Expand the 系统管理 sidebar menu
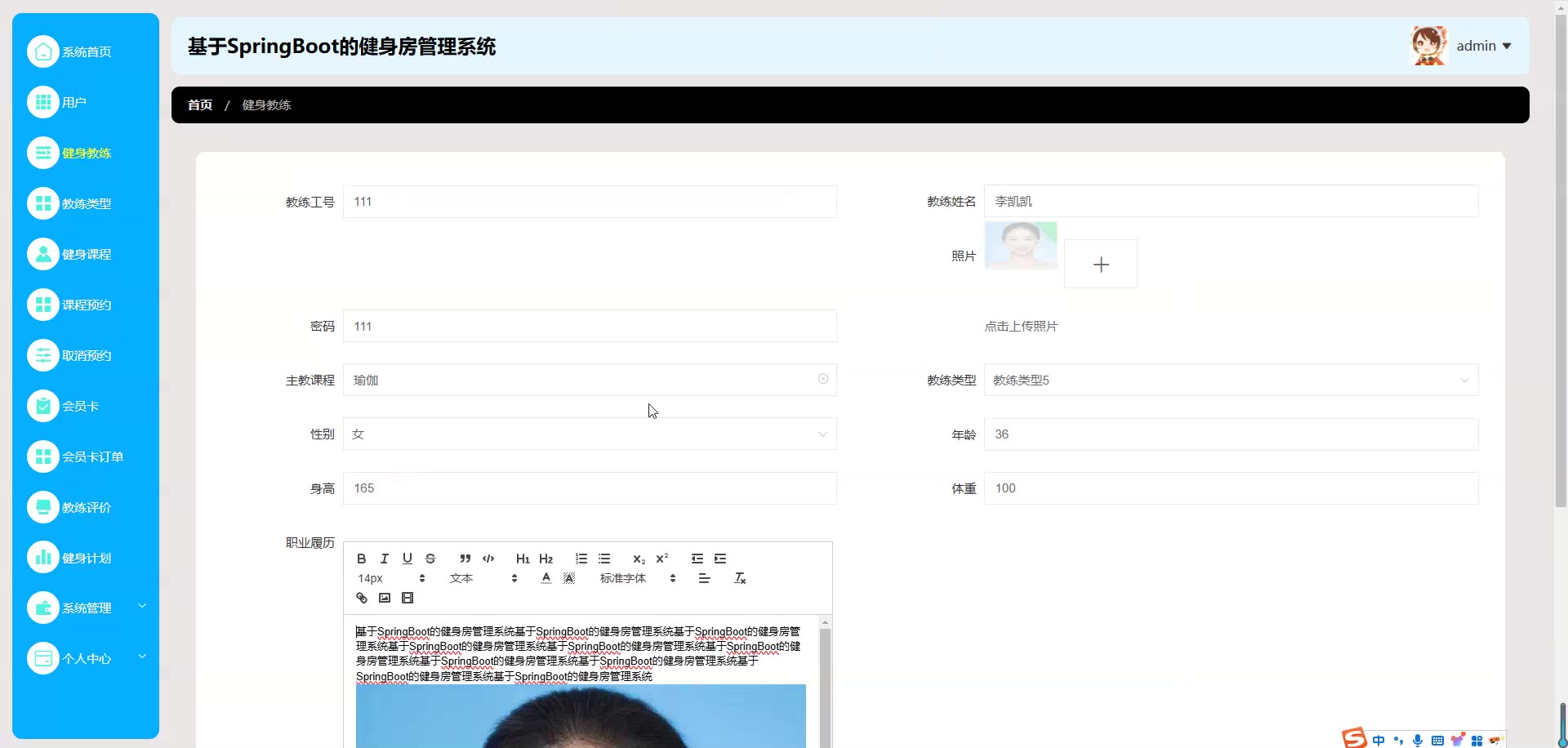The height and width of the screenshot is (748, 1568). [x=86, y=608]
